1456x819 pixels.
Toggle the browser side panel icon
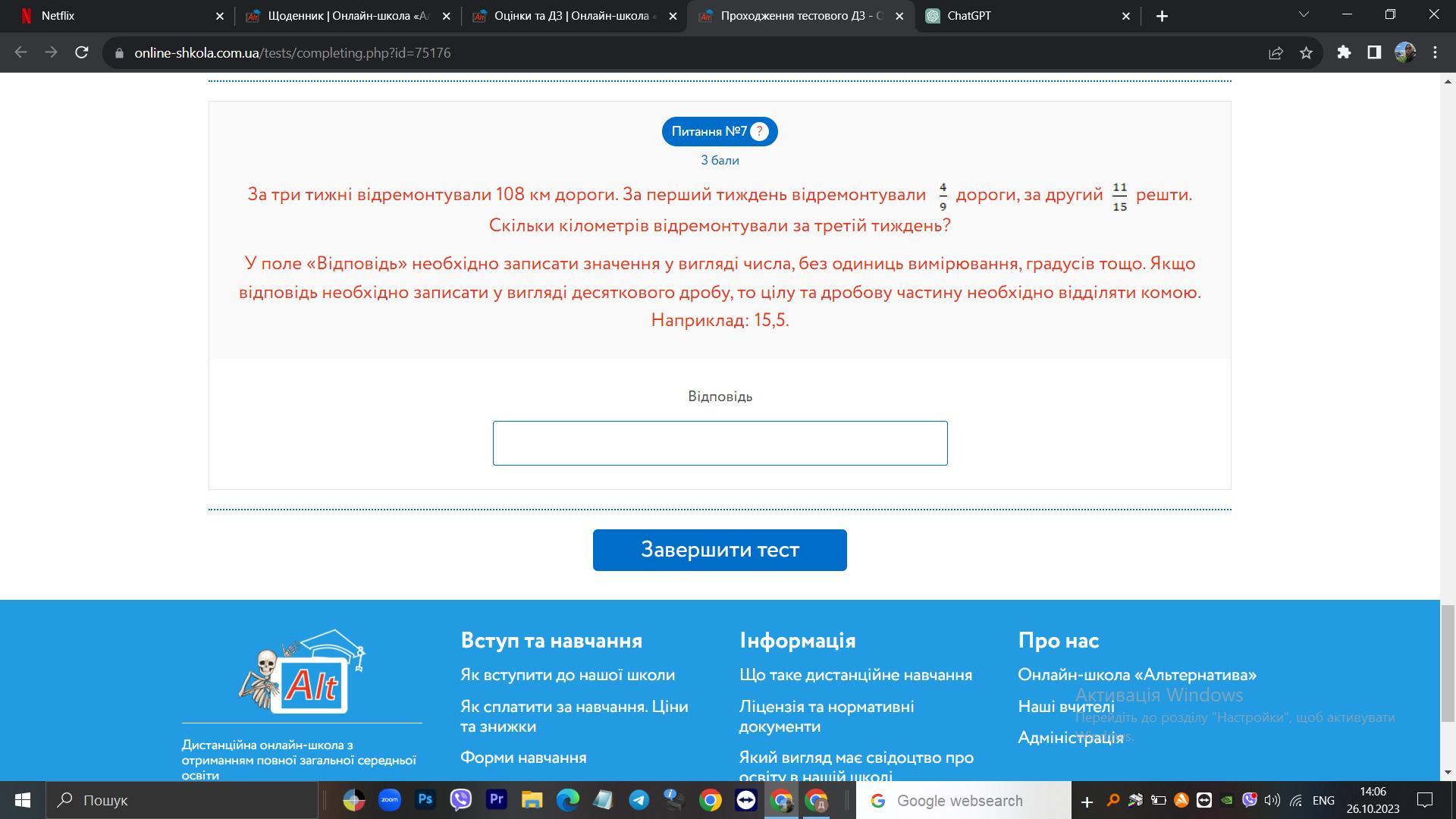[x=1374, y=52]
